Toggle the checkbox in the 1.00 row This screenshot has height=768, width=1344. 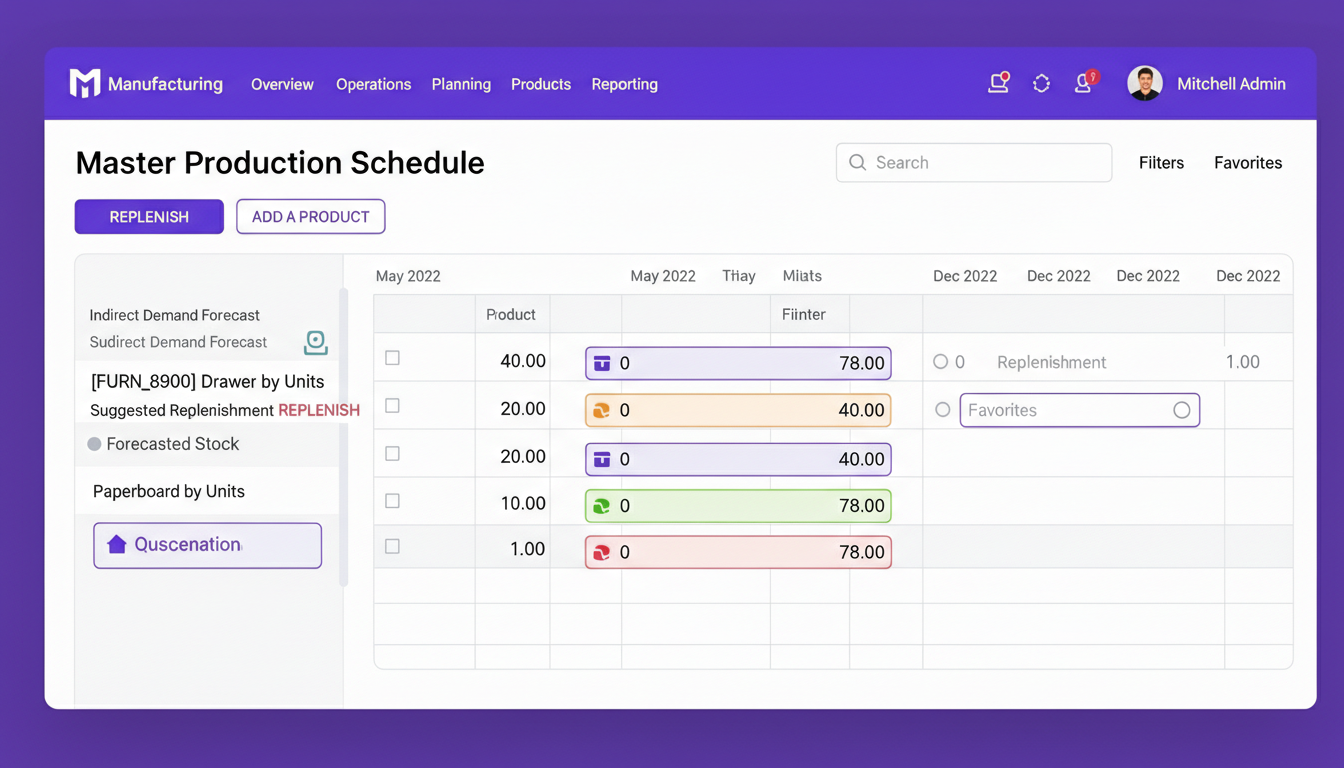click(393, 547)
